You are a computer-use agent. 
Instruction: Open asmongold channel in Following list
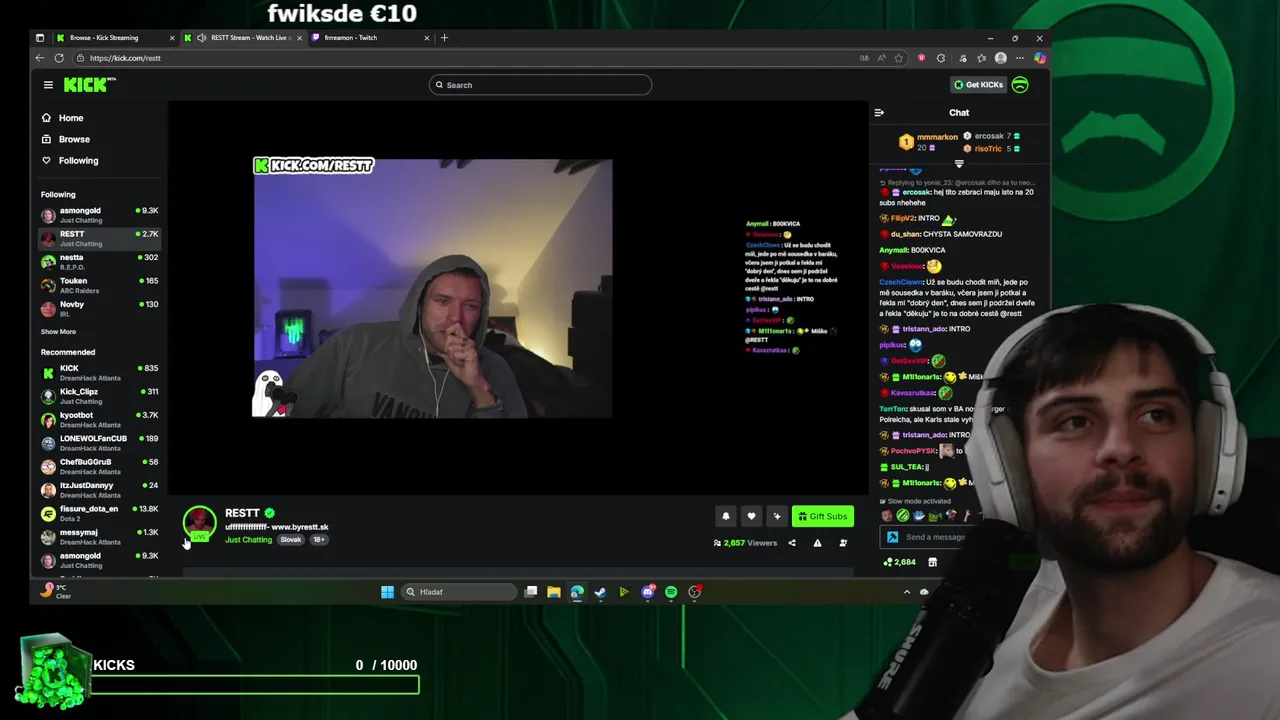click(x=99, y=215)
